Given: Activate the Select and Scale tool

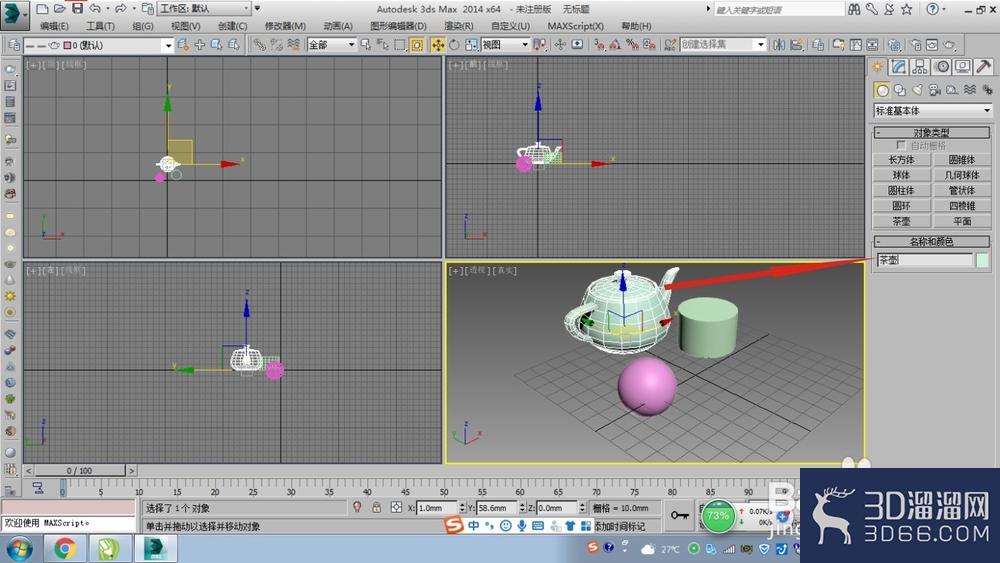Looking at the screenshot, I should click(x=471, y=45).
